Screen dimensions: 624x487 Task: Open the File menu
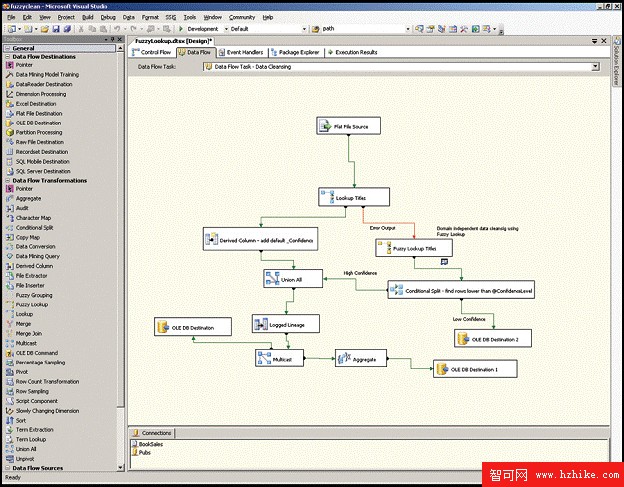point(11,17)
